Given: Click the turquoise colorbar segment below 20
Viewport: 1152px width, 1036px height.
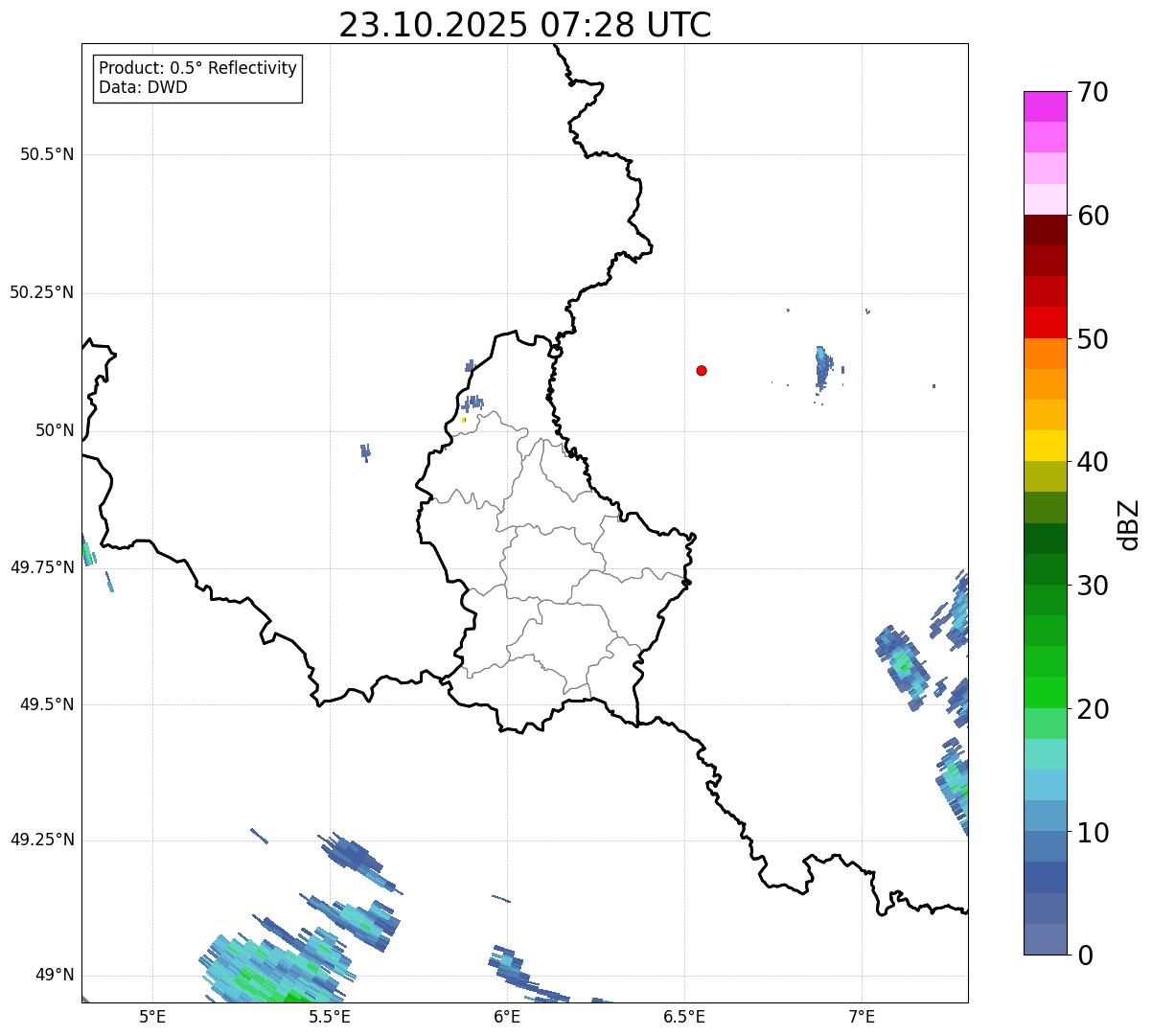Looking at the screenshot, I should (1046, 755).
